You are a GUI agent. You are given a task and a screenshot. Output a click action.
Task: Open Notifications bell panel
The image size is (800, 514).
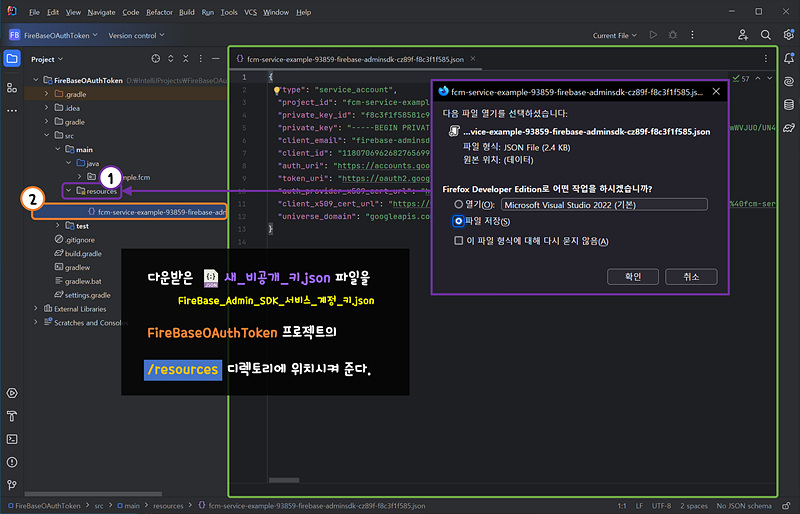pyautogui.click(x=789, y=59)
